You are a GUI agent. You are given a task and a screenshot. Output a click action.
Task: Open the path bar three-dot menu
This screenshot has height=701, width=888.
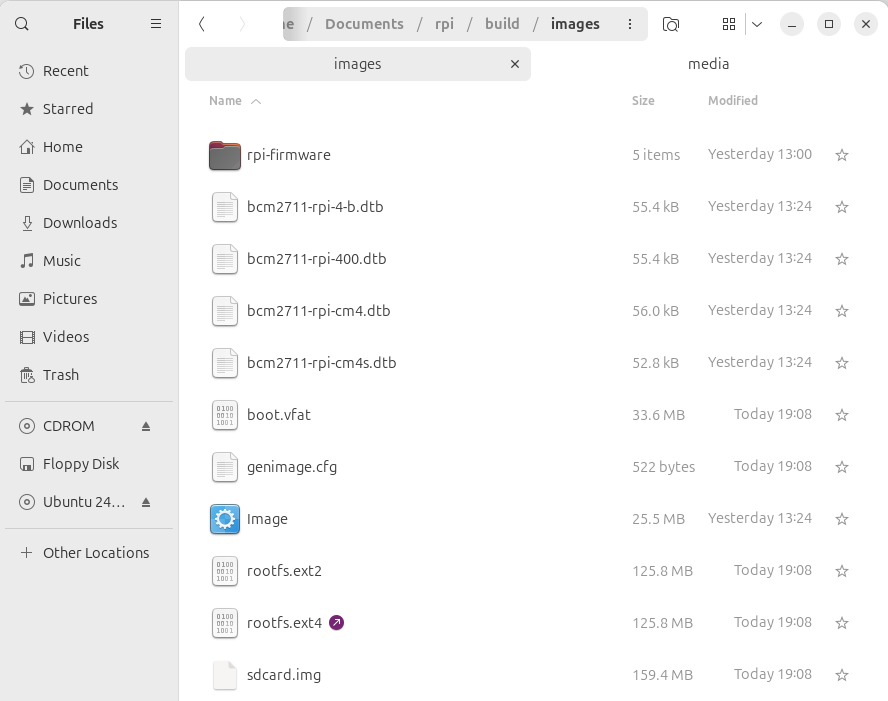click(629, 24)
